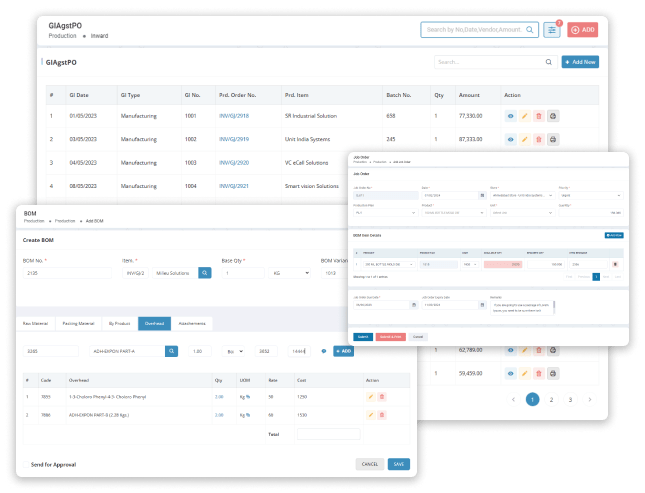
Task: Click Submit & Print in Job Order window
Action: (x=390, y=337)
